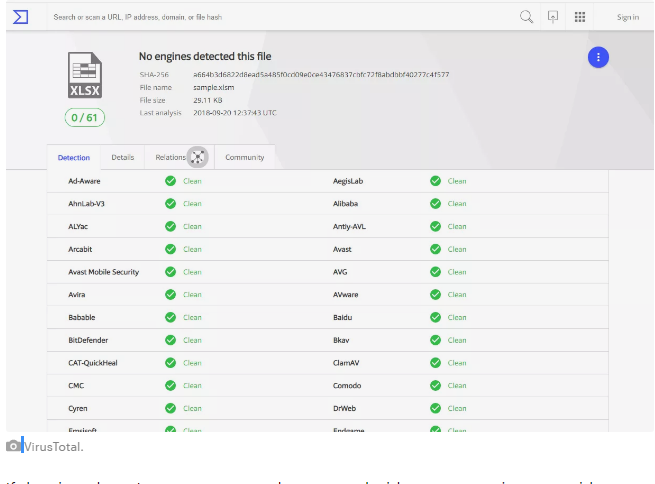Click the green check next to Bkav
This screenshot has width=655, height=484.
coord(435,340)
